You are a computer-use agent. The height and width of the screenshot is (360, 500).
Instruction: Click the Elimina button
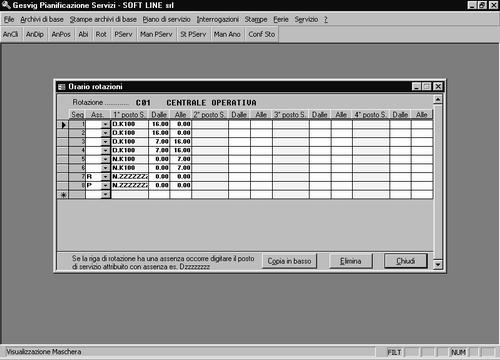[351, 261]
